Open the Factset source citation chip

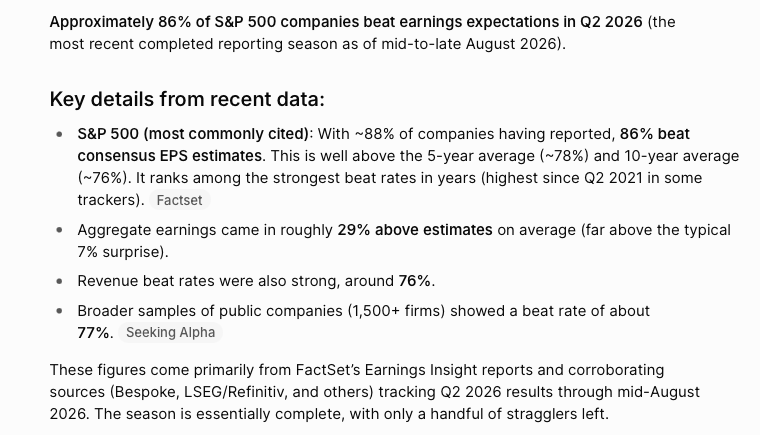[x=179, y=200]
